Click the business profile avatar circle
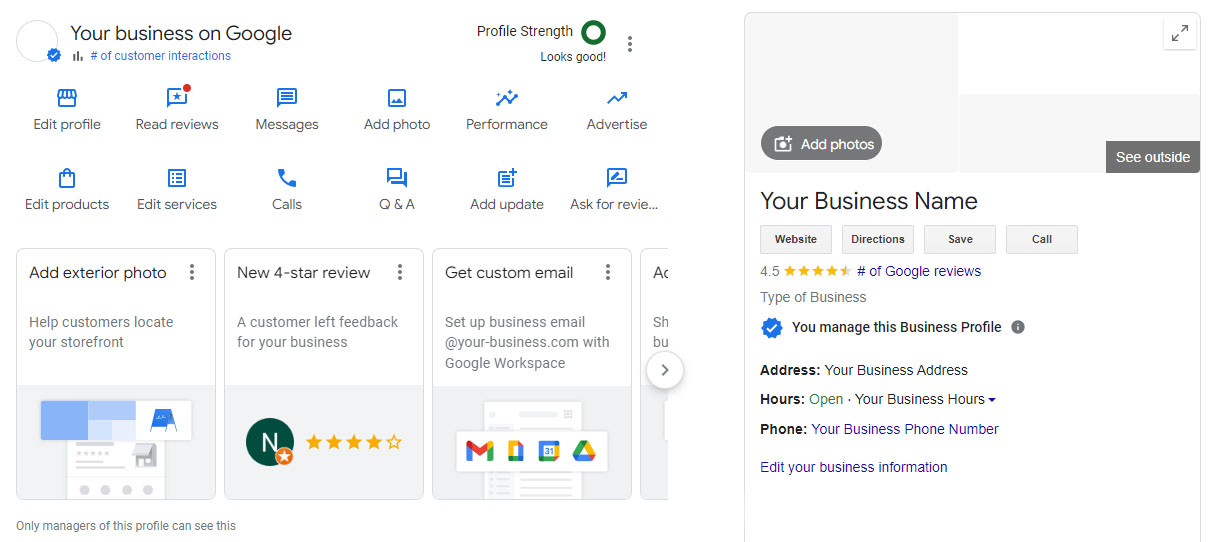 (37, 41)
